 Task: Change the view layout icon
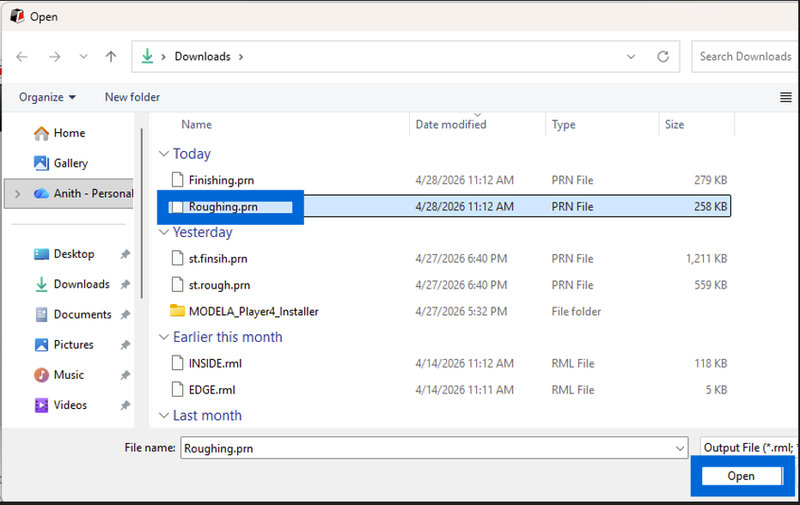pyautogui.click(x=786, y=97)
